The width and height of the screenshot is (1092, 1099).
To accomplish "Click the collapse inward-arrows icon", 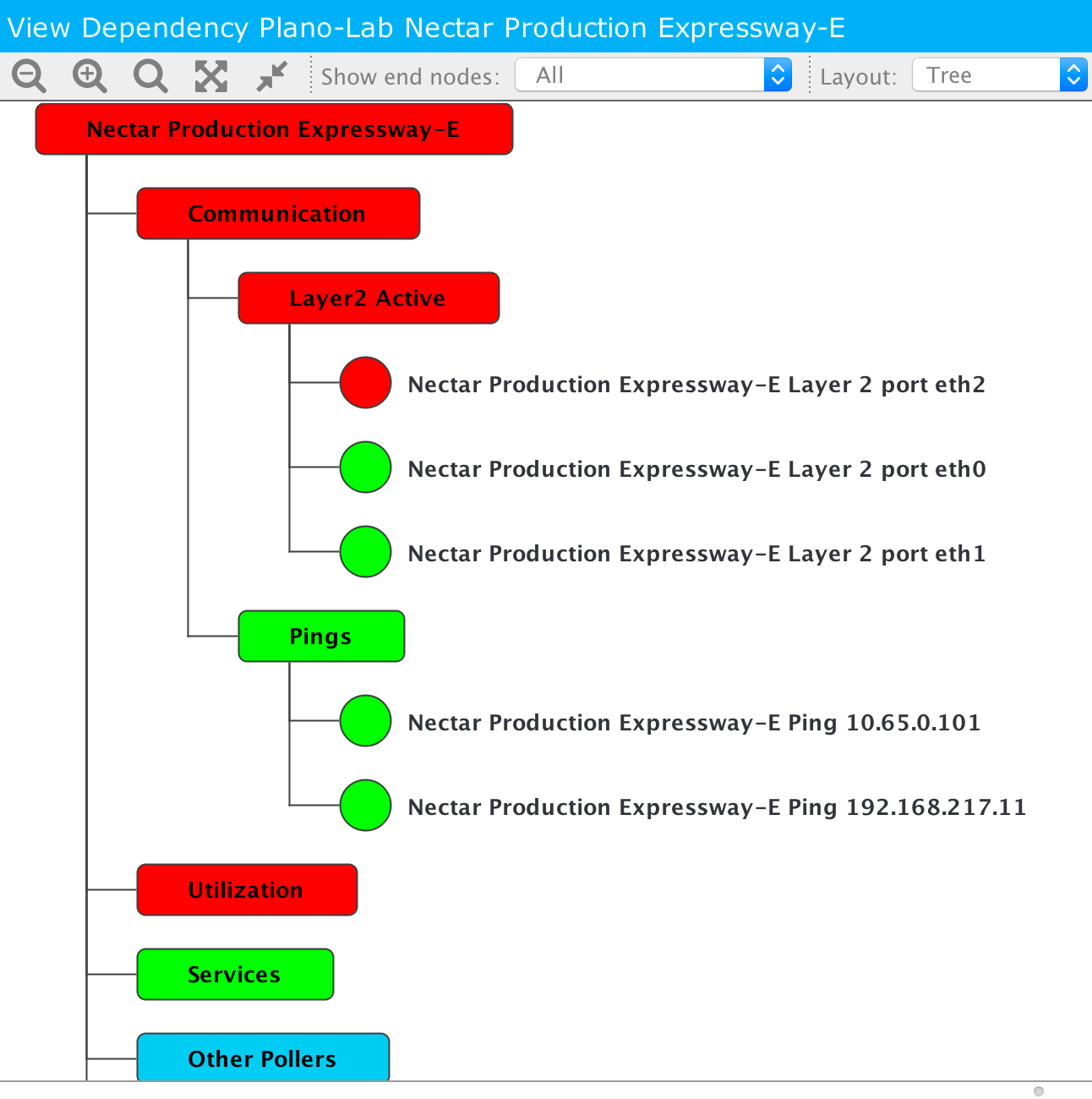I will (272, 76).
